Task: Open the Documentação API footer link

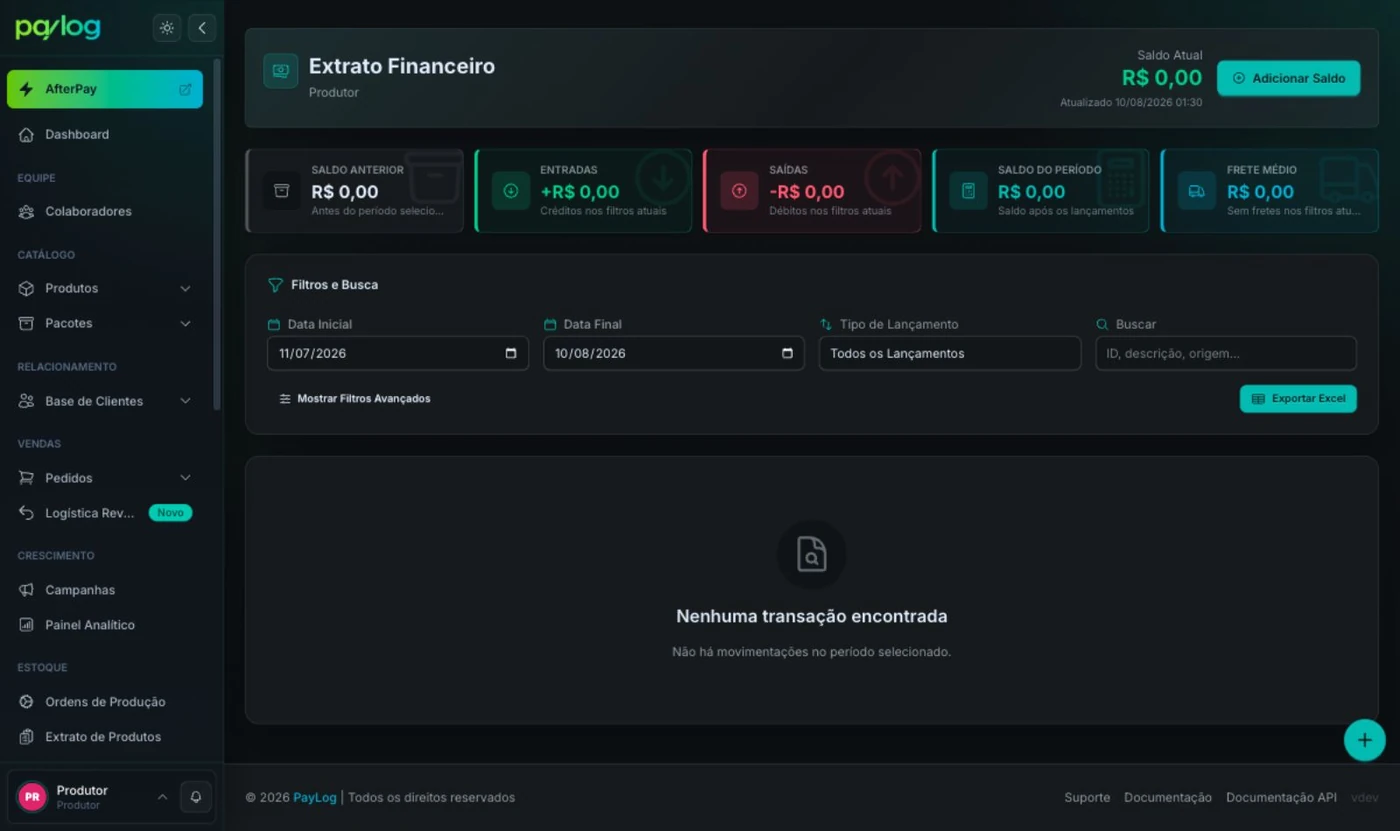Action: [1281, 797]
